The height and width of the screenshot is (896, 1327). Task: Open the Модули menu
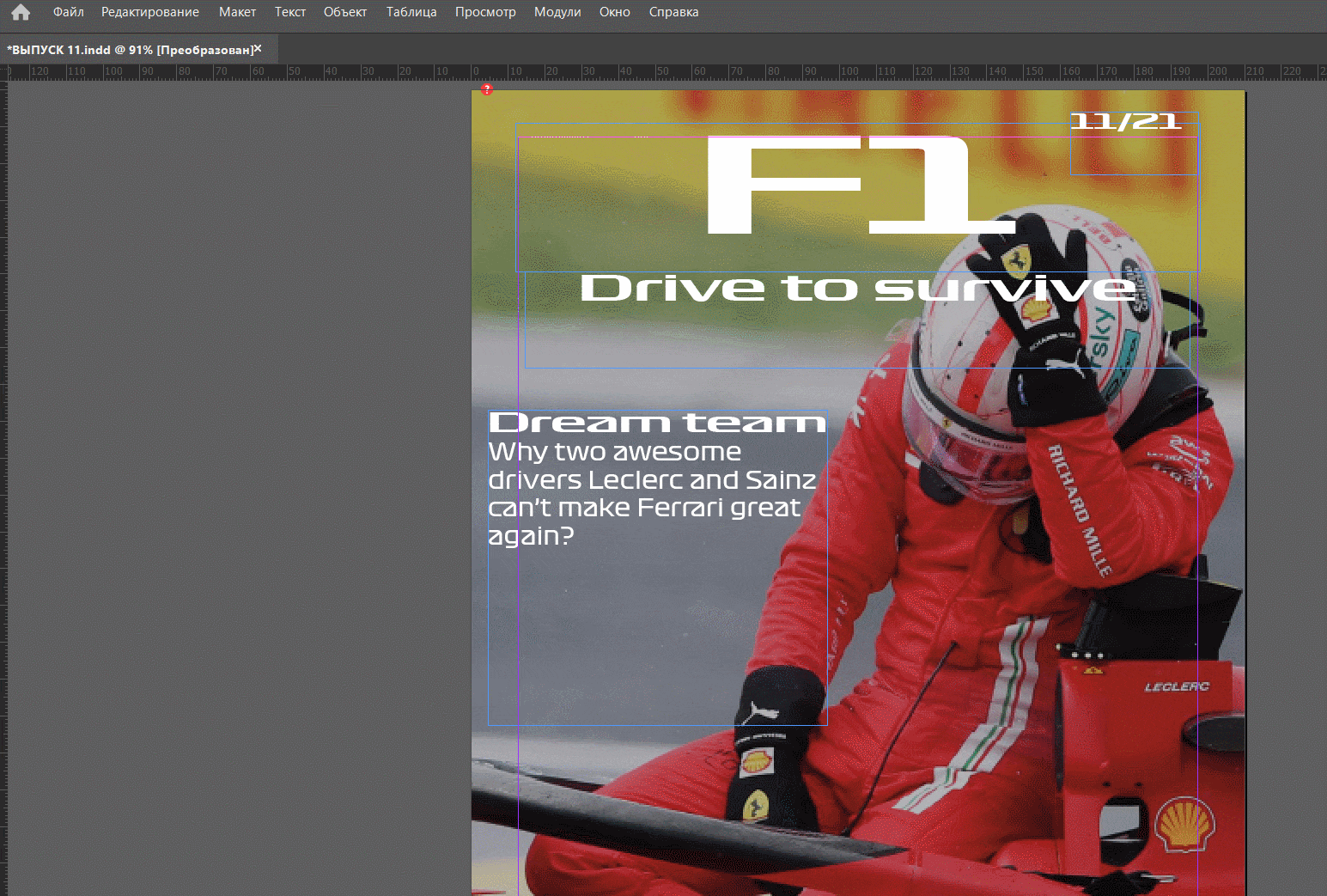(x=557, y=12)
